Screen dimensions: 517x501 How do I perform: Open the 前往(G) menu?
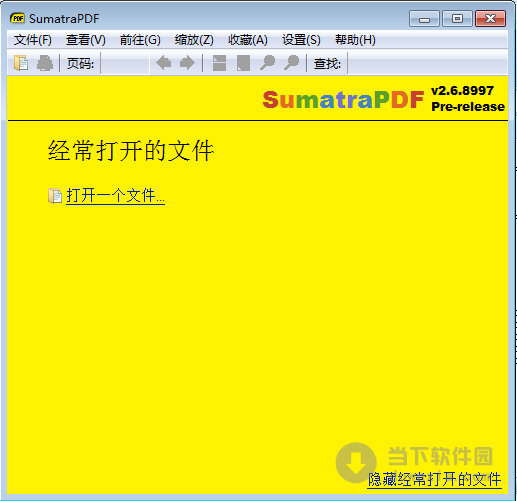[x=140, y=40]
